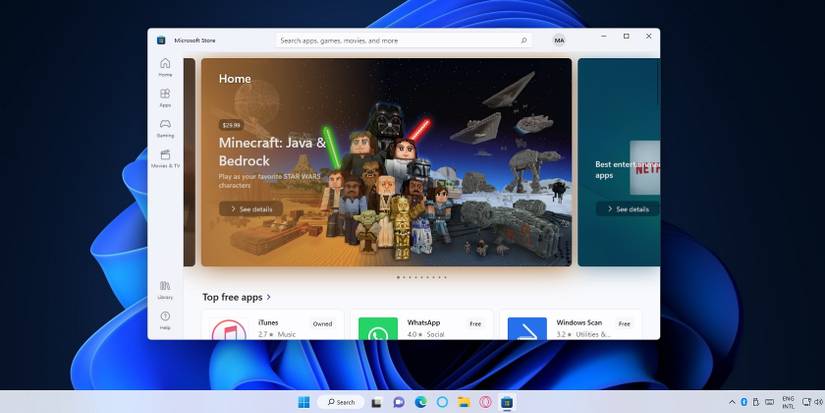The height and width of the screenshot is (413, 825).
Task: Click the Owned badge on iTunes
Action: pyautogui.click(x=323, y=324)
